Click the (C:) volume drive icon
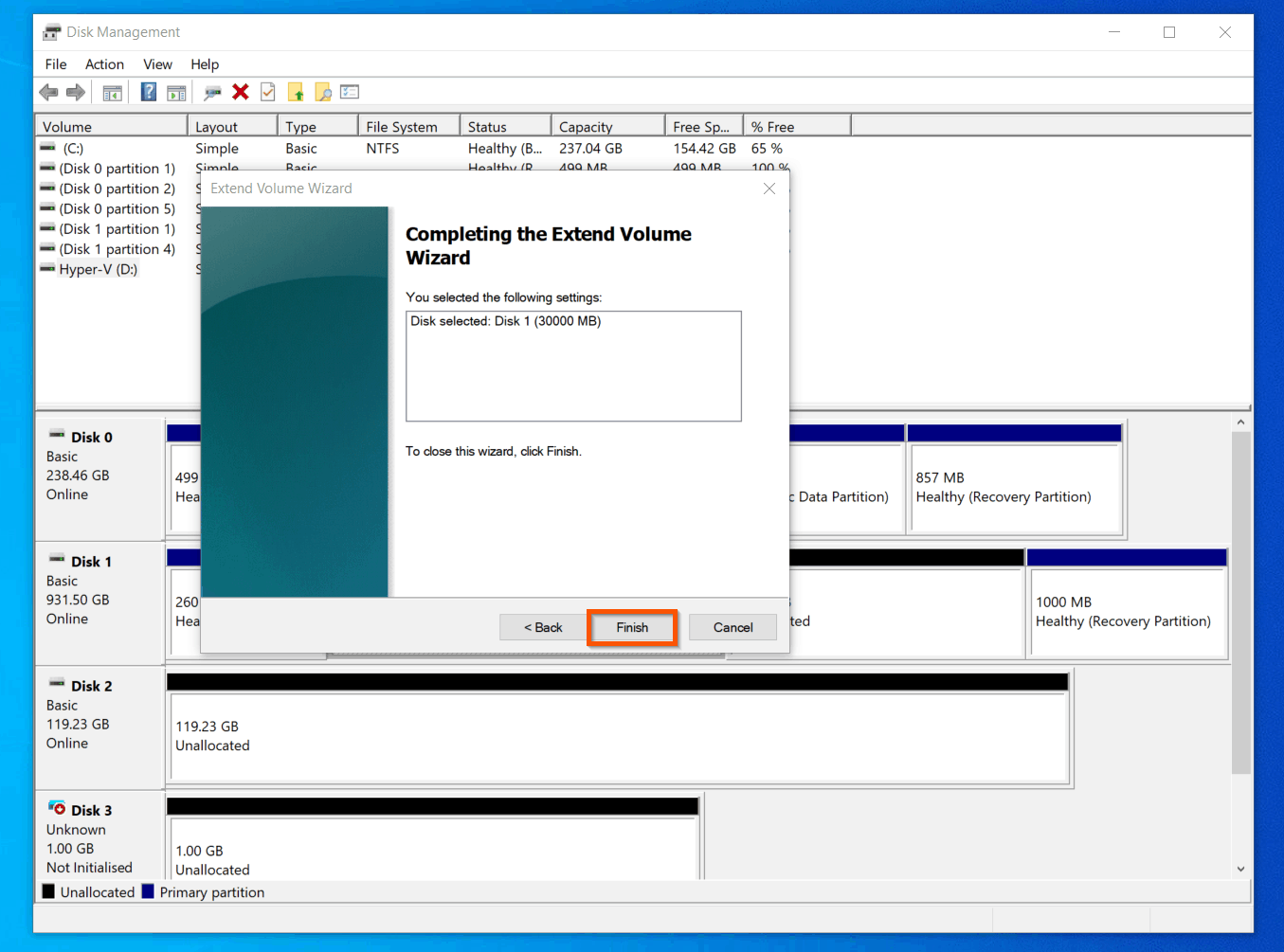This screenshot has width=1284, height=952. click(46, 148)
